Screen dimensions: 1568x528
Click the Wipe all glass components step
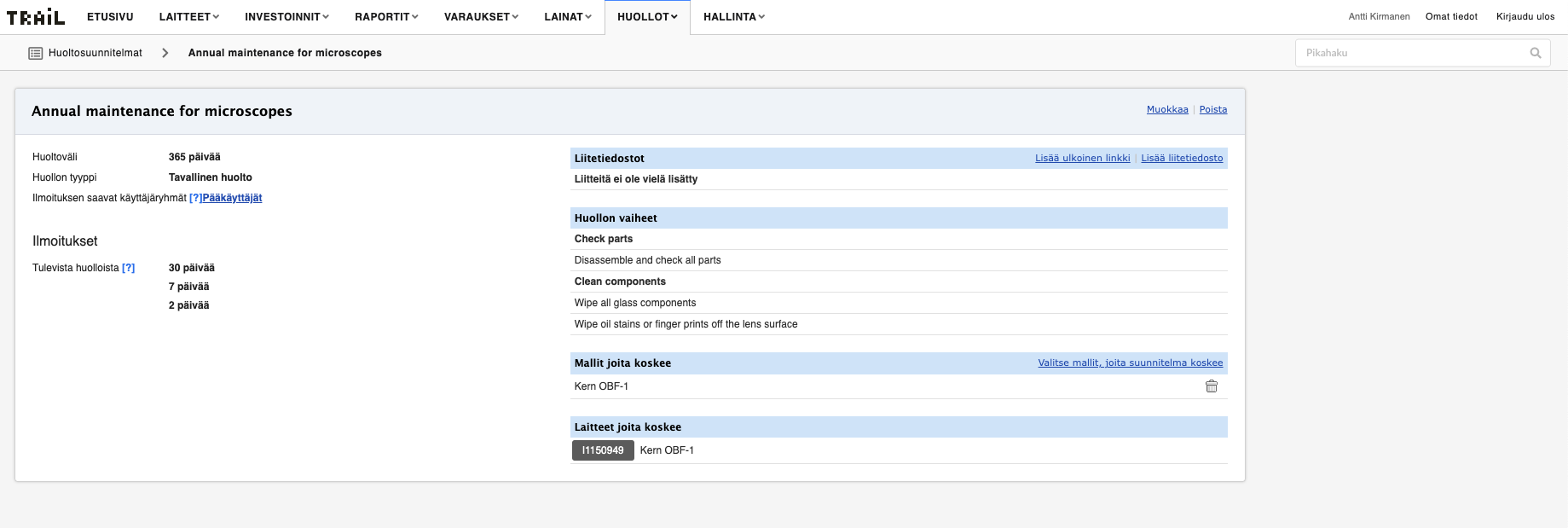tap(635, 303)
